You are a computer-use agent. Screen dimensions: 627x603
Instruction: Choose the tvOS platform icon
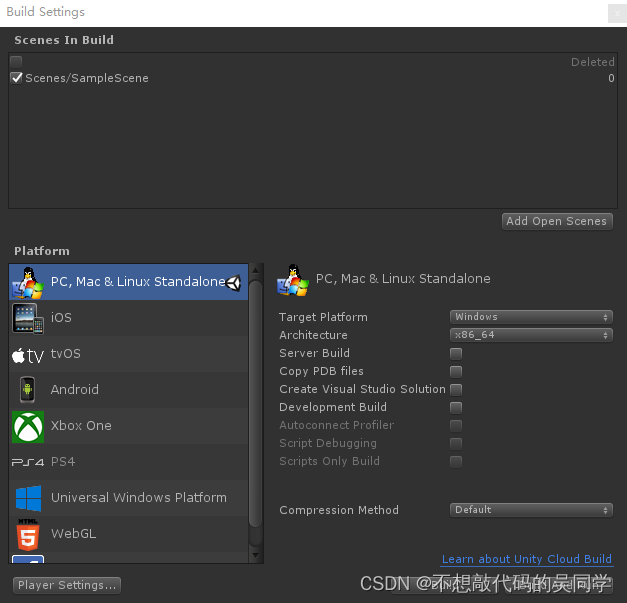pos(27,354)
